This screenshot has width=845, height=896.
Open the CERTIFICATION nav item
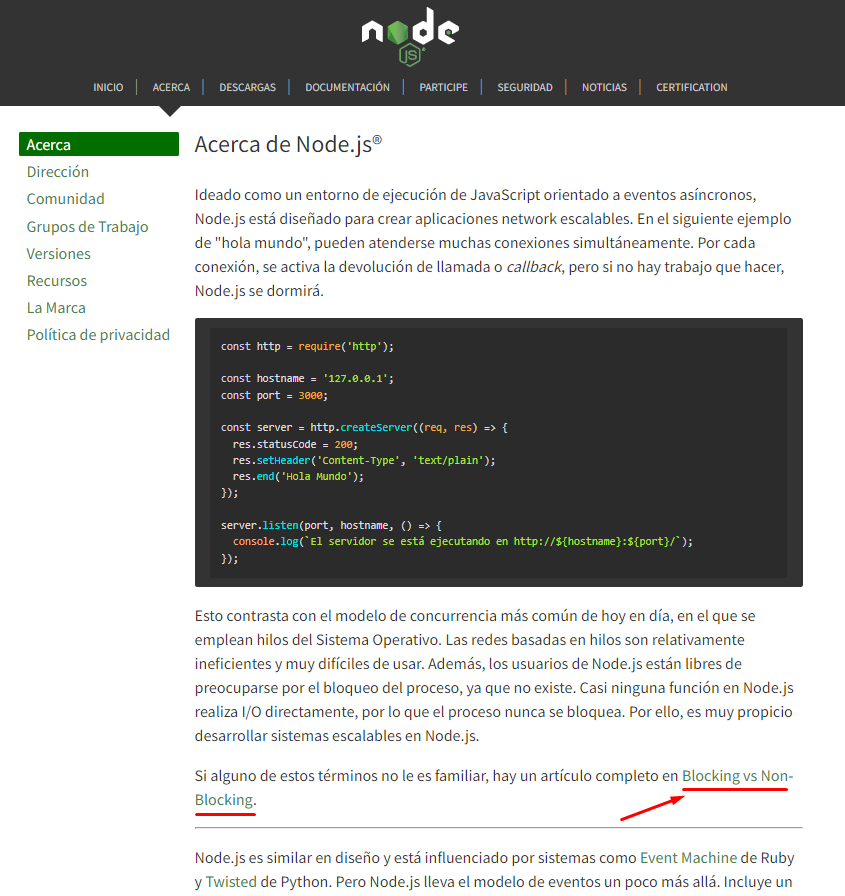[x=691, y=87]
